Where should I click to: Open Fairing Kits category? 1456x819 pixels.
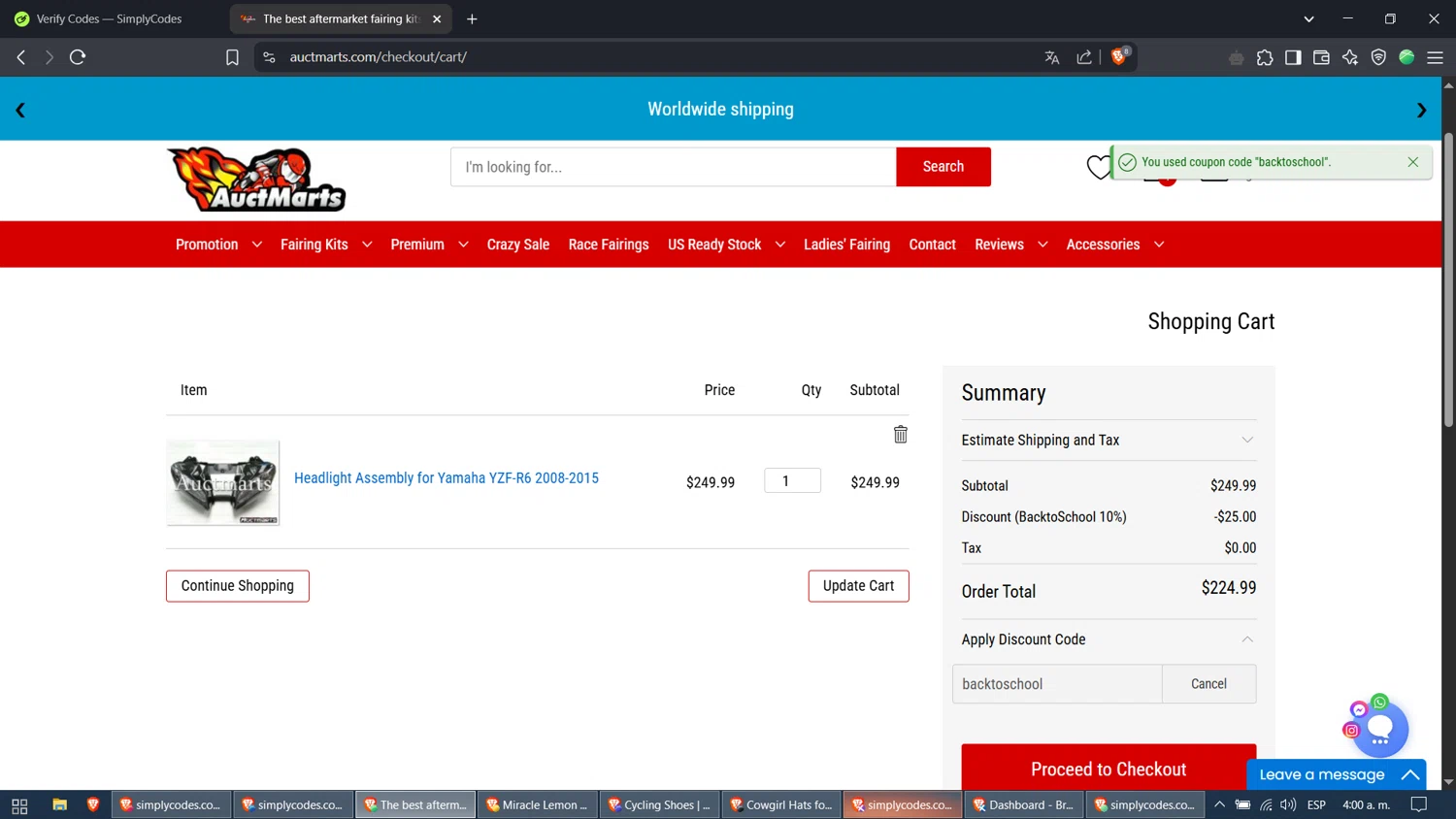[314, 245]
